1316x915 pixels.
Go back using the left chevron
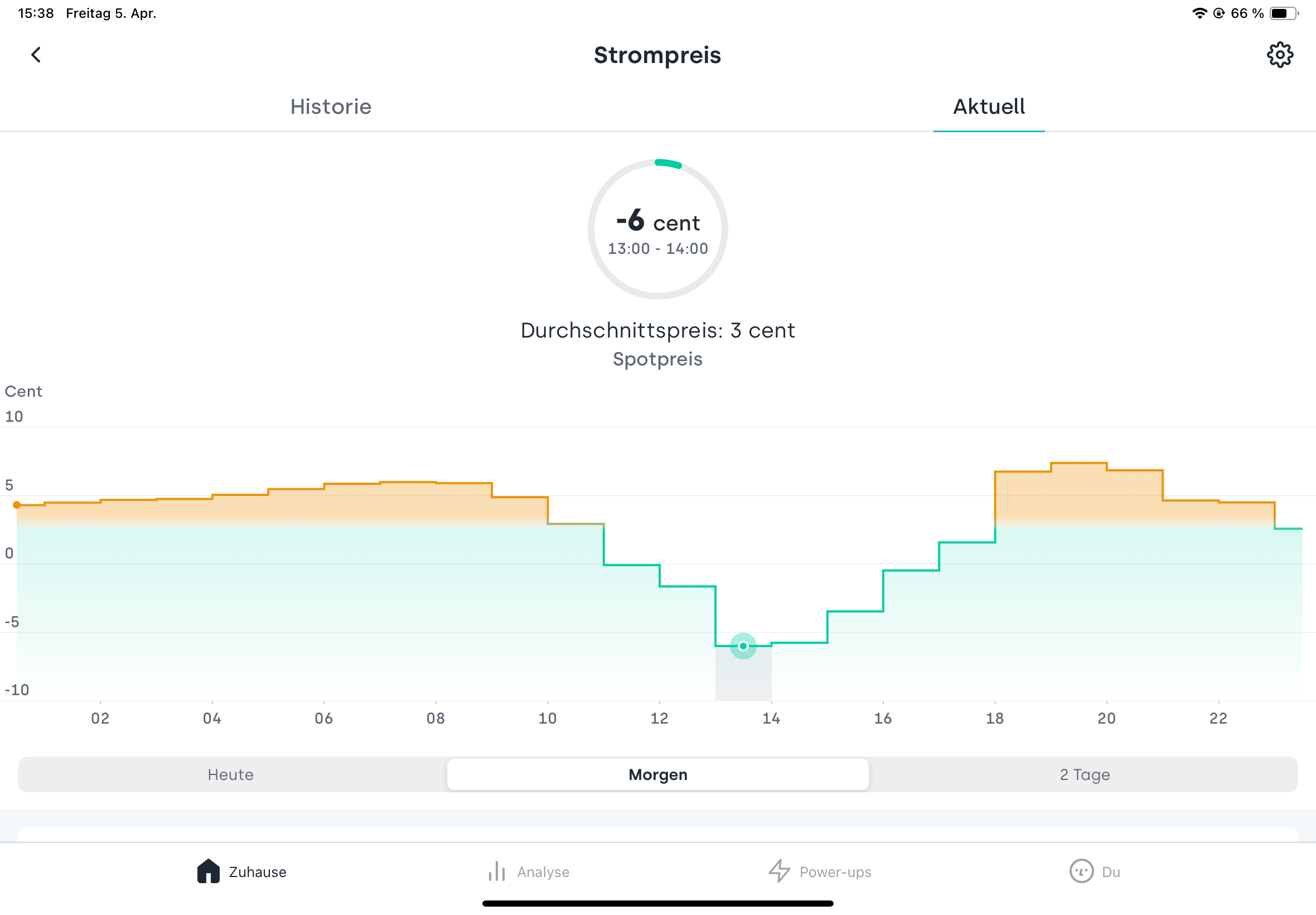(x=36, y=55)
